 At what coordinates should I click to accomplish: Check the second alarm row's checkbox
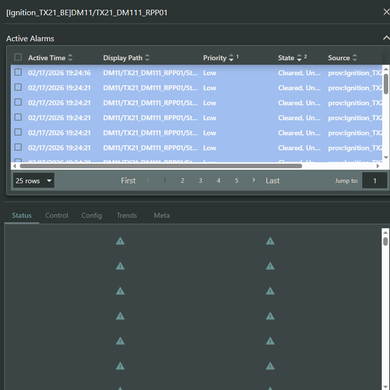point(18,87)
